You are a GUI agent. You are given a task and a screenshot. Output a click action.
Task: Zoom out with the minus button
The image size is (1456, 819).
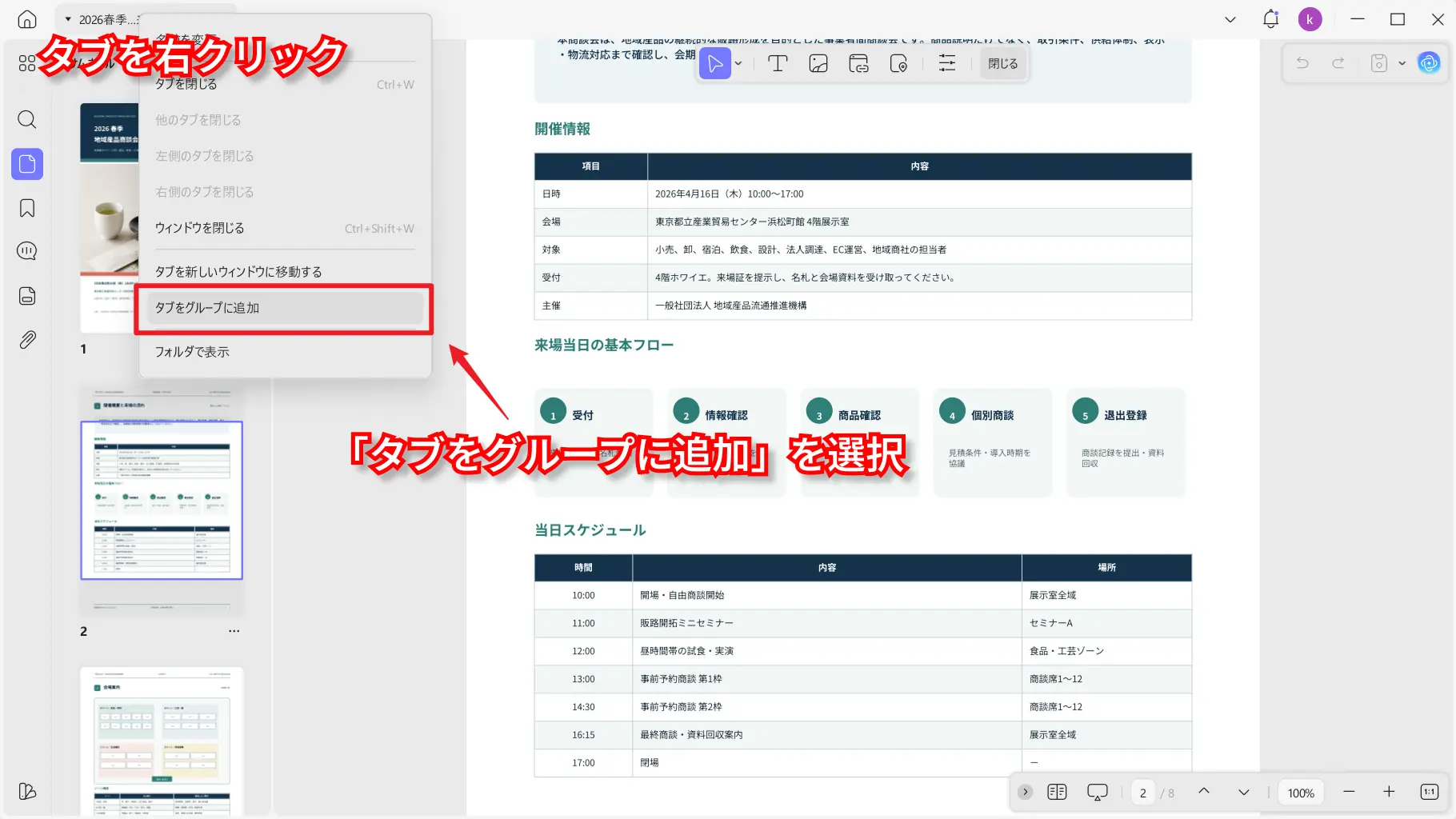tap(1349, 792)
